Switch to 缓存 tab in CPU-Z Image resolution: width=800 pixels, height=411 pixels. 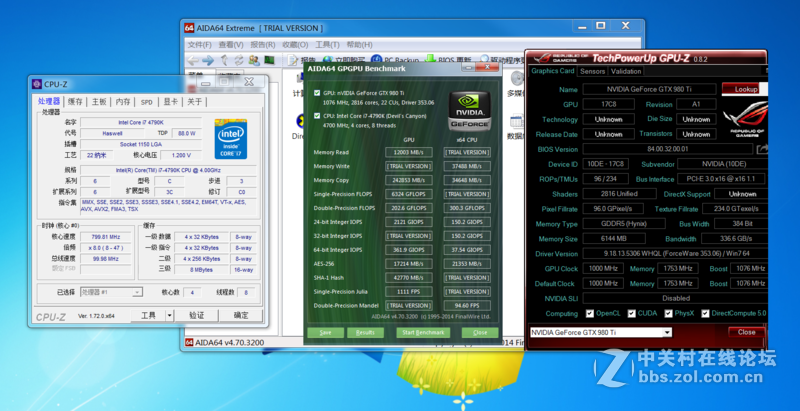(75, 101)
